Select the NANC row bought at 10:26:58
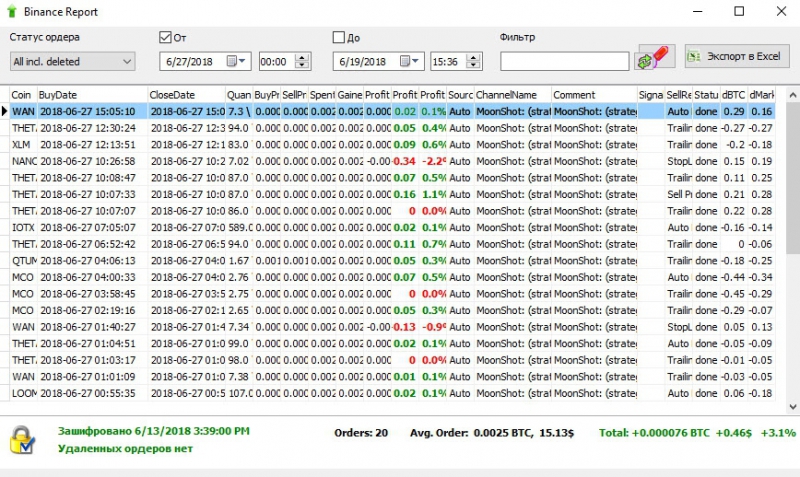Viewport: 800px width, 477px height. point(392,161)
